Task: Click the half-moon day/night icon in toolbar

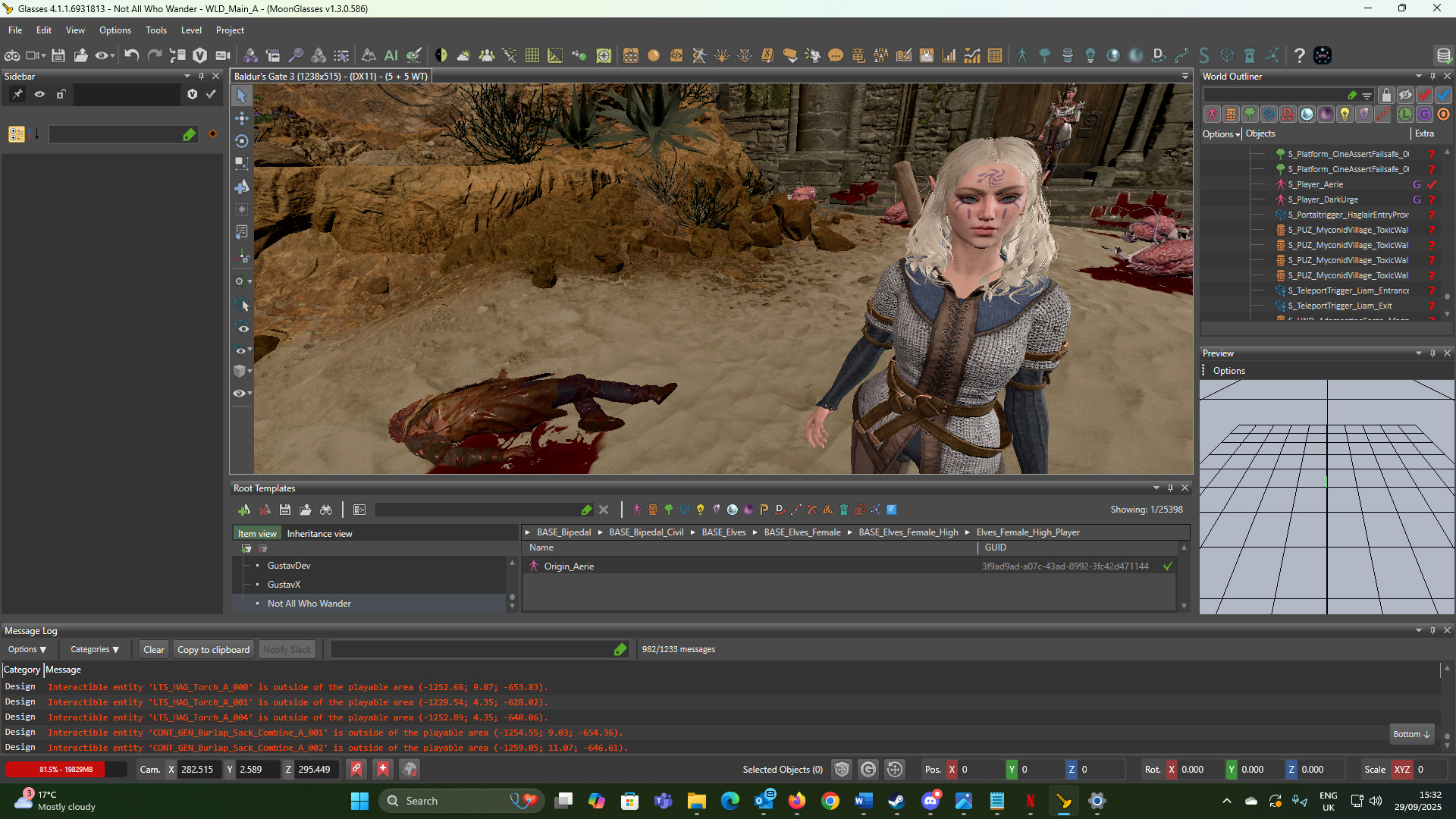Action: pyautogui.click(x=441, y=55)
